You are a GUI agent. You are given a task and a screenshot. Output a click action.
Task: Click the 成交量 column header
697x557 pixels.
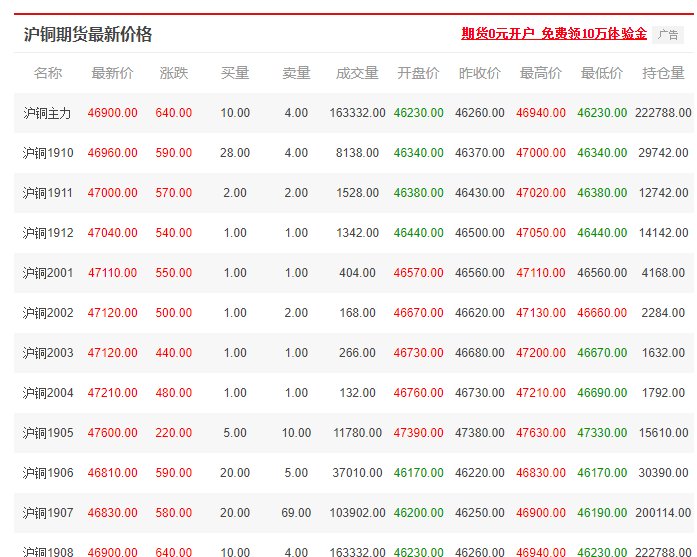[357, 73]
